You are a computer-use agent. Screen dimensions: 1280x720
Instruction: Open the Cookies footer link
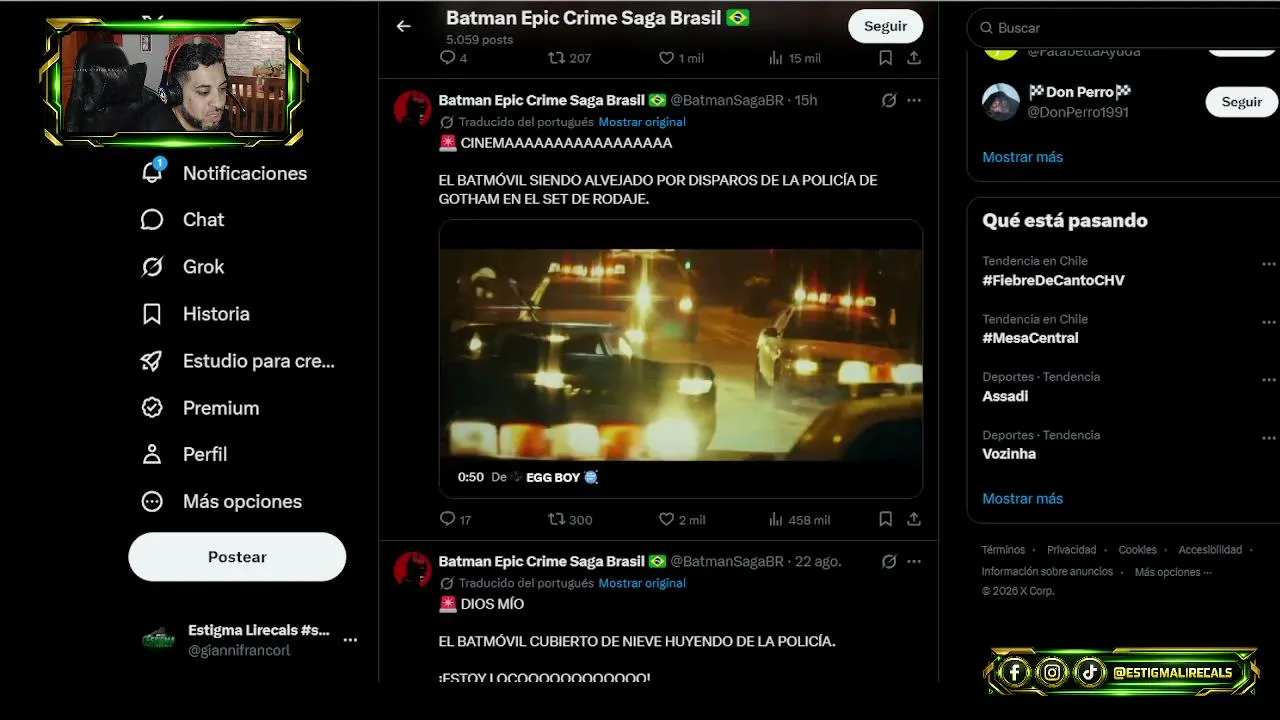tap(1137, 550)
